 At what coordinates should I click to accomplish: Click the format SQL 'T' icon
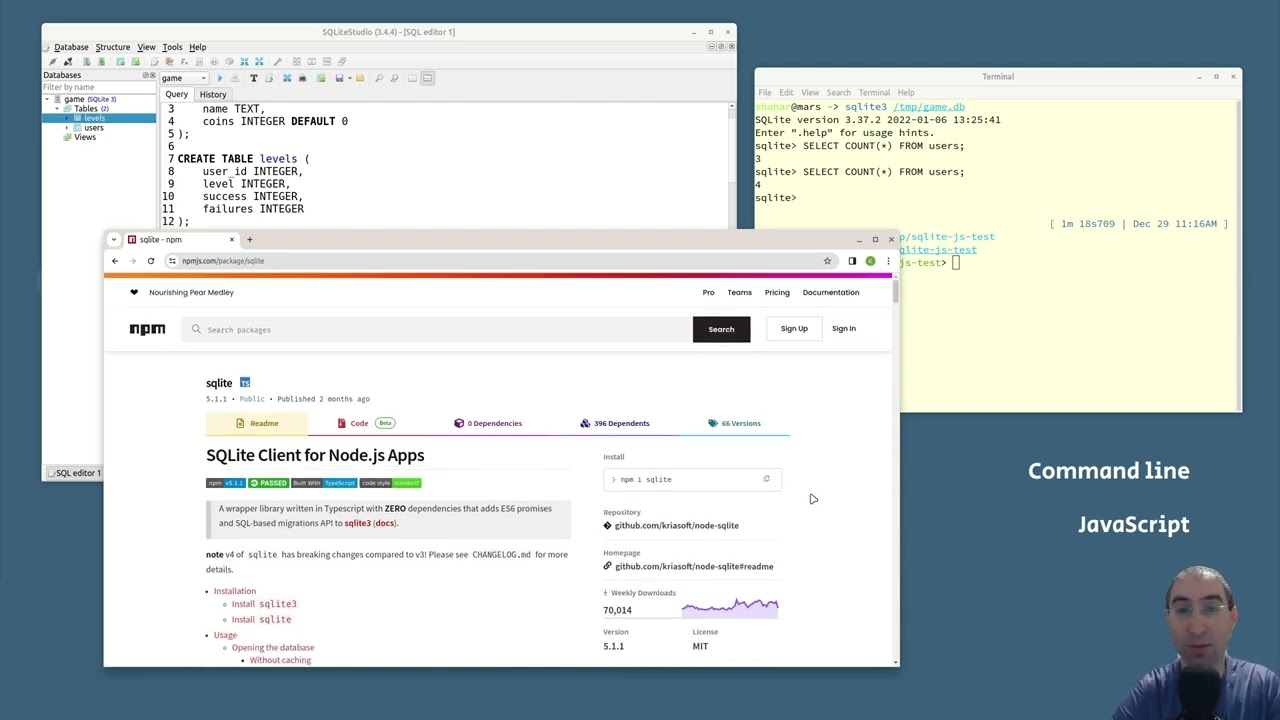253,78
